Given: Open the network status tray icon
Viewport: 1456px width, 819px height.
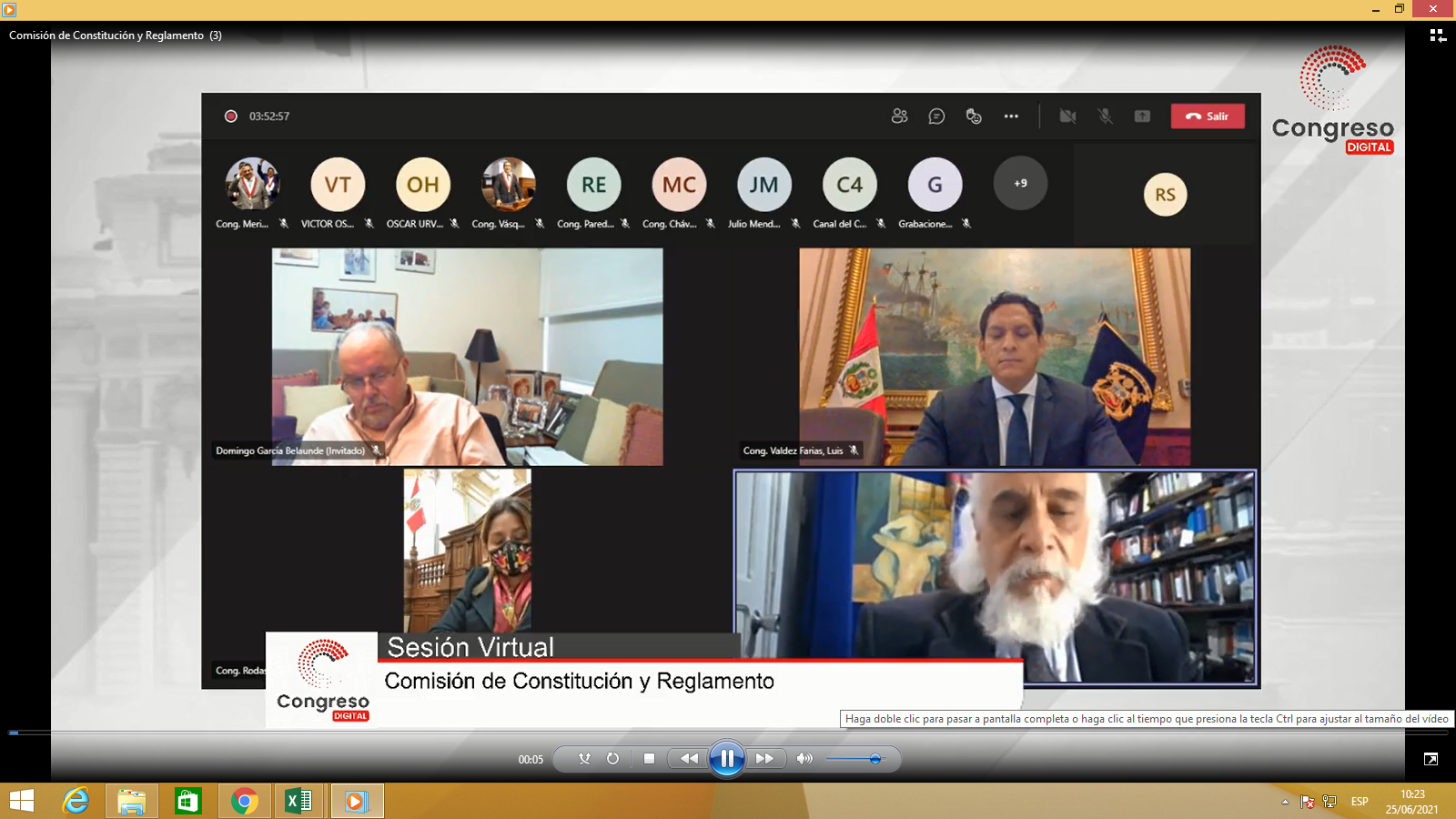Looking at the screenshot, I should (1330, 802).
